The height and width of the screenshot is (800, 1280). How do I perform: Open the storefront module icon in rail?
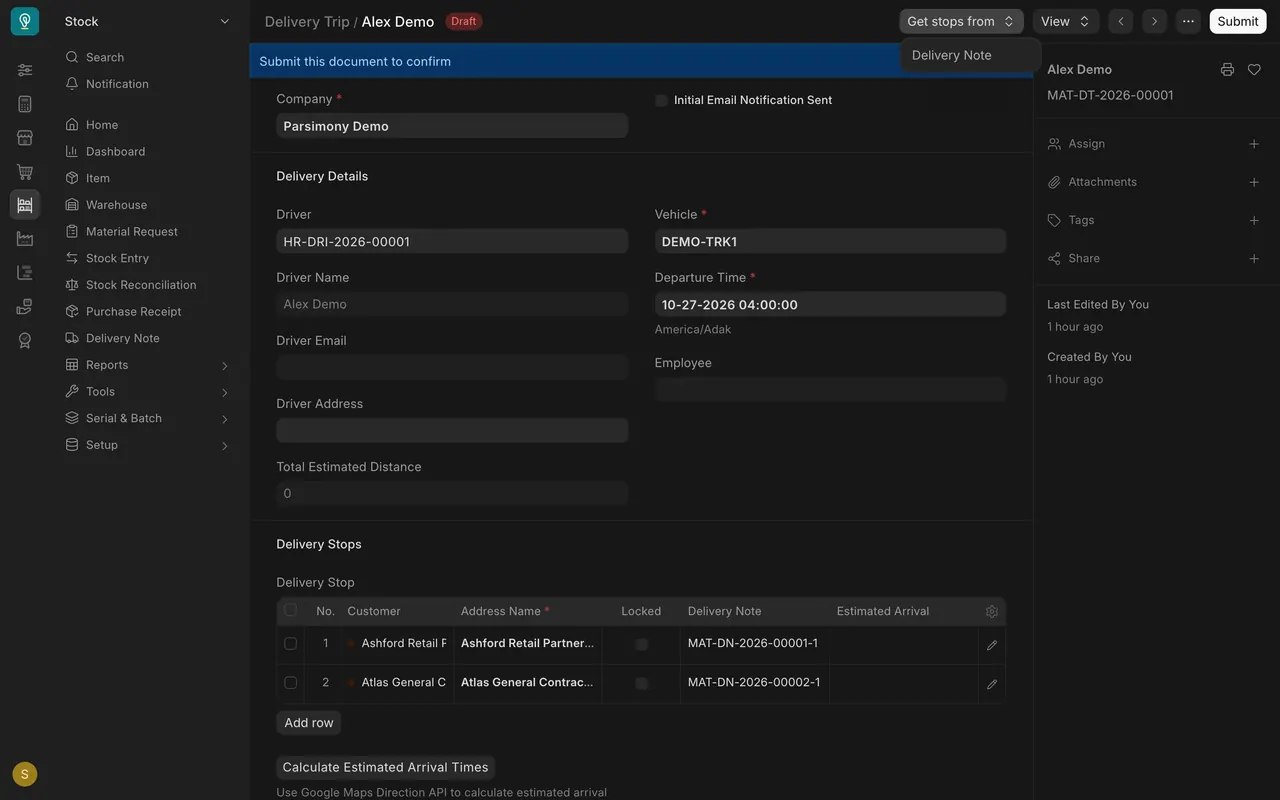(x=25, y=137)
